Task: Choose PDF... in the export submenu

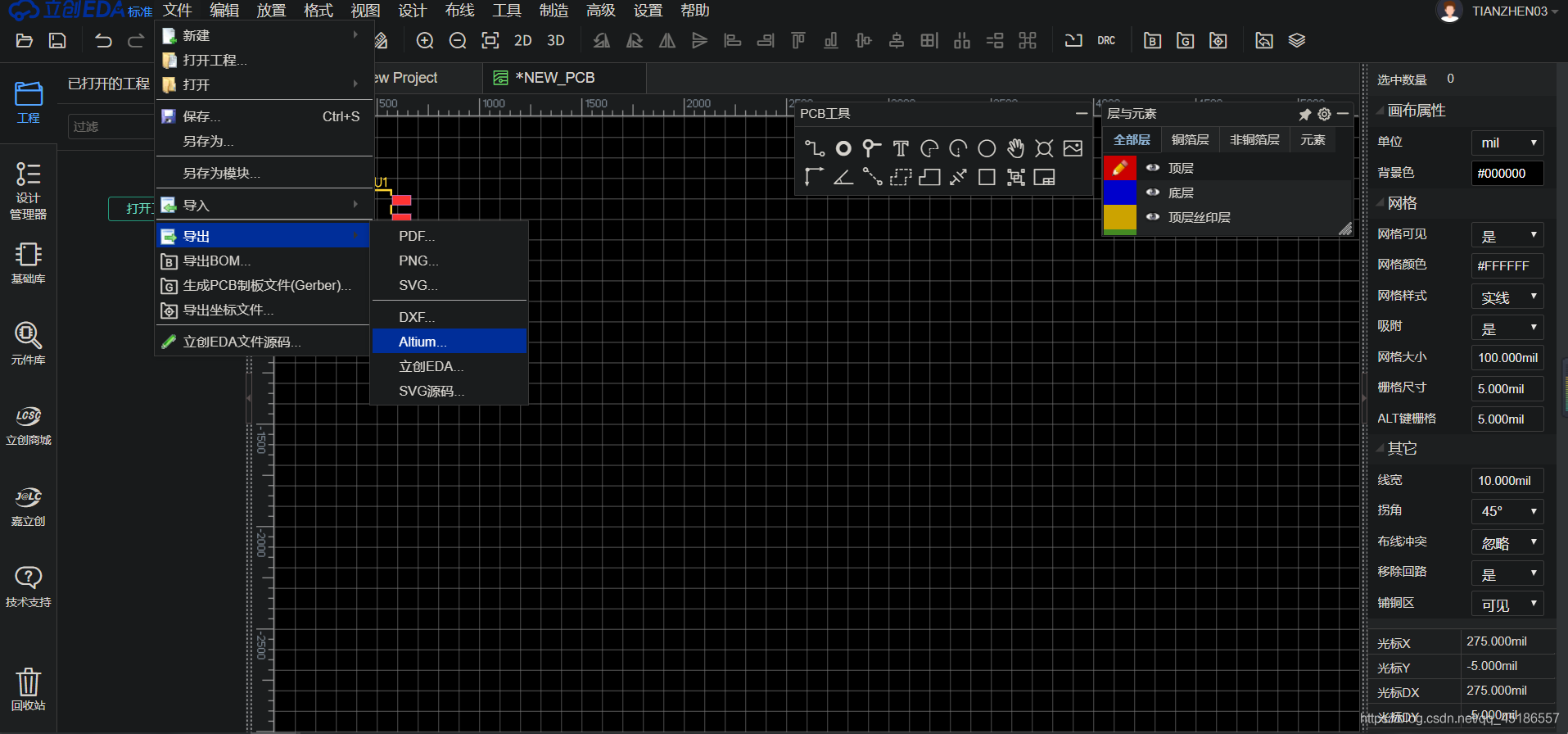Action: [x=450, y=236]
